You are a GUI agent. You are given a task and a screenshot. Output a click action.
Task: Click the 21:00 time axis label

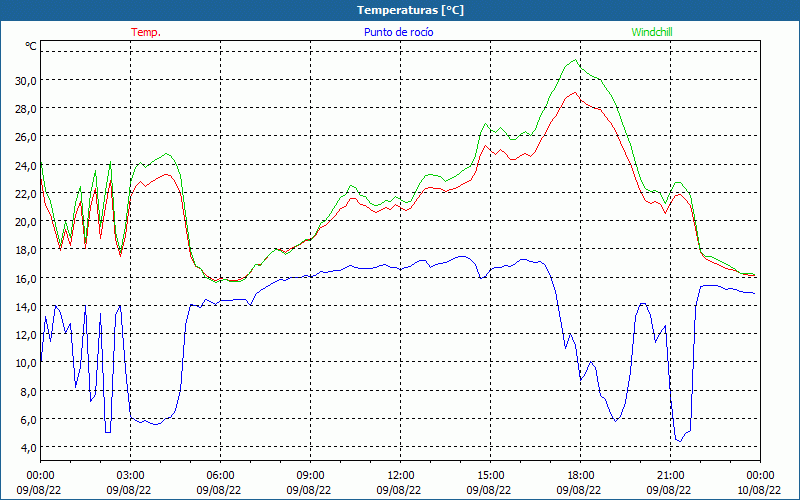[x=670, y=476]
